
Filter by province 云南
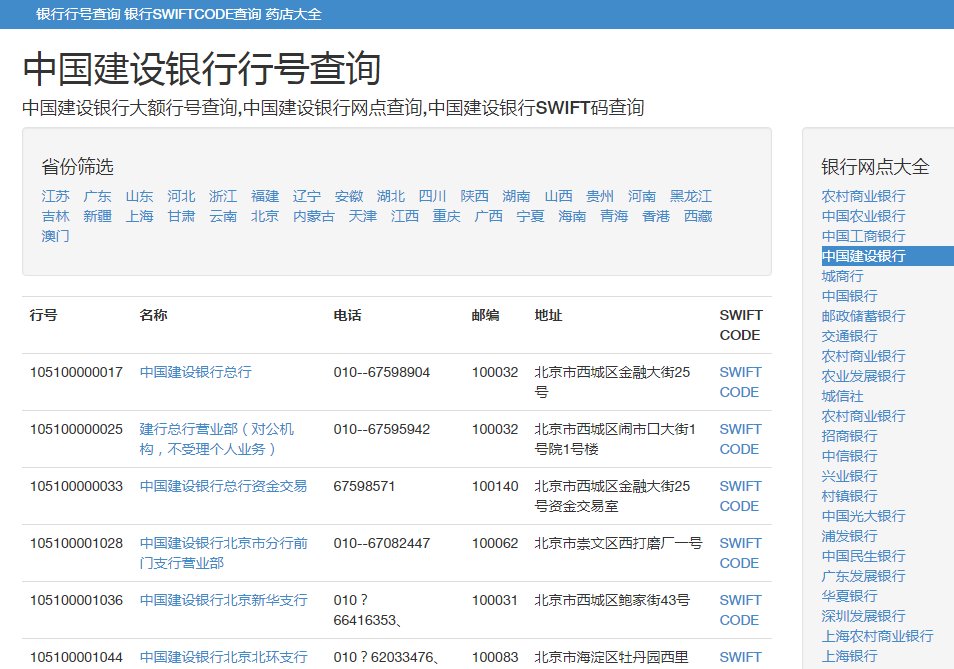pos(223,216)
